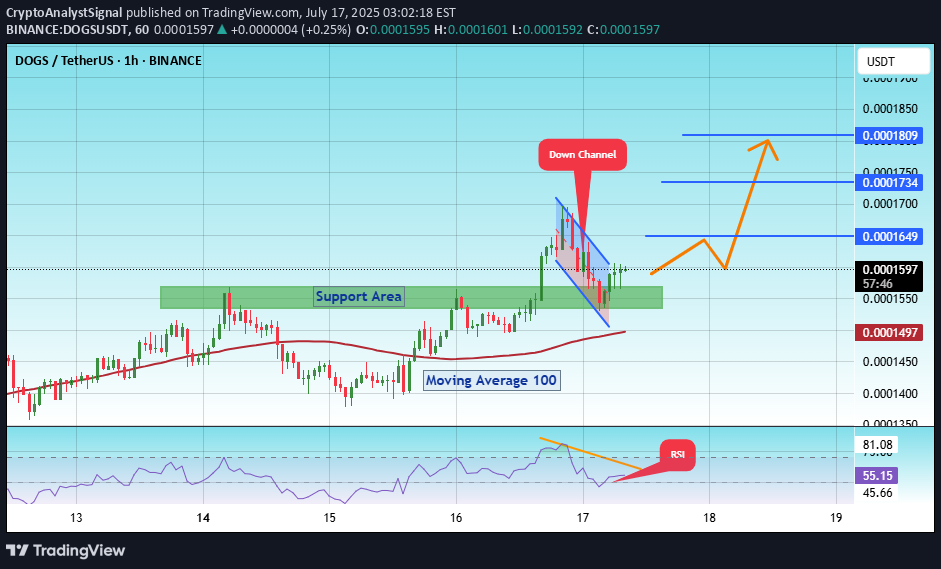Click date 13 on time axis
The width and height of the screenshot is (941, 569).
76,518
